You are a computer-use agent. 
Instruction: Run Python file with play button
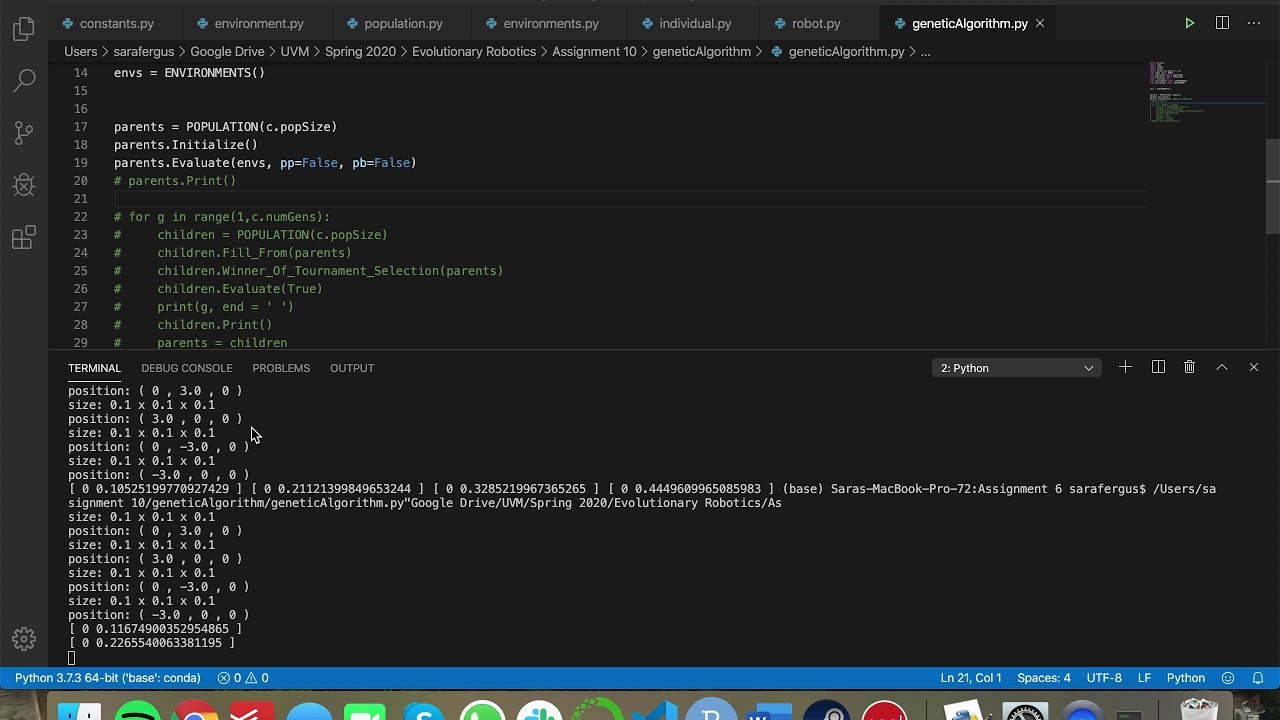1189,23
